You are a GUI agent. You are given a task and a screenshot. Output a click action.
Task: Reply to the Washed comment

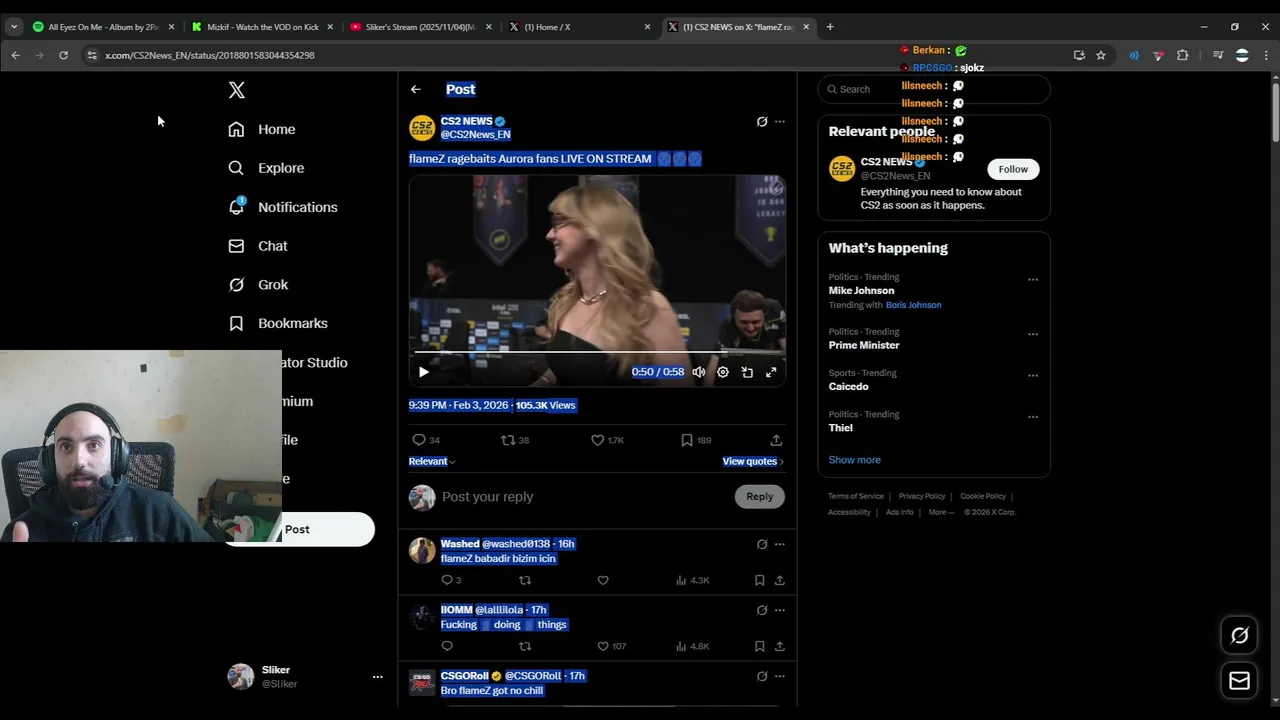click(x=451, y=580)
